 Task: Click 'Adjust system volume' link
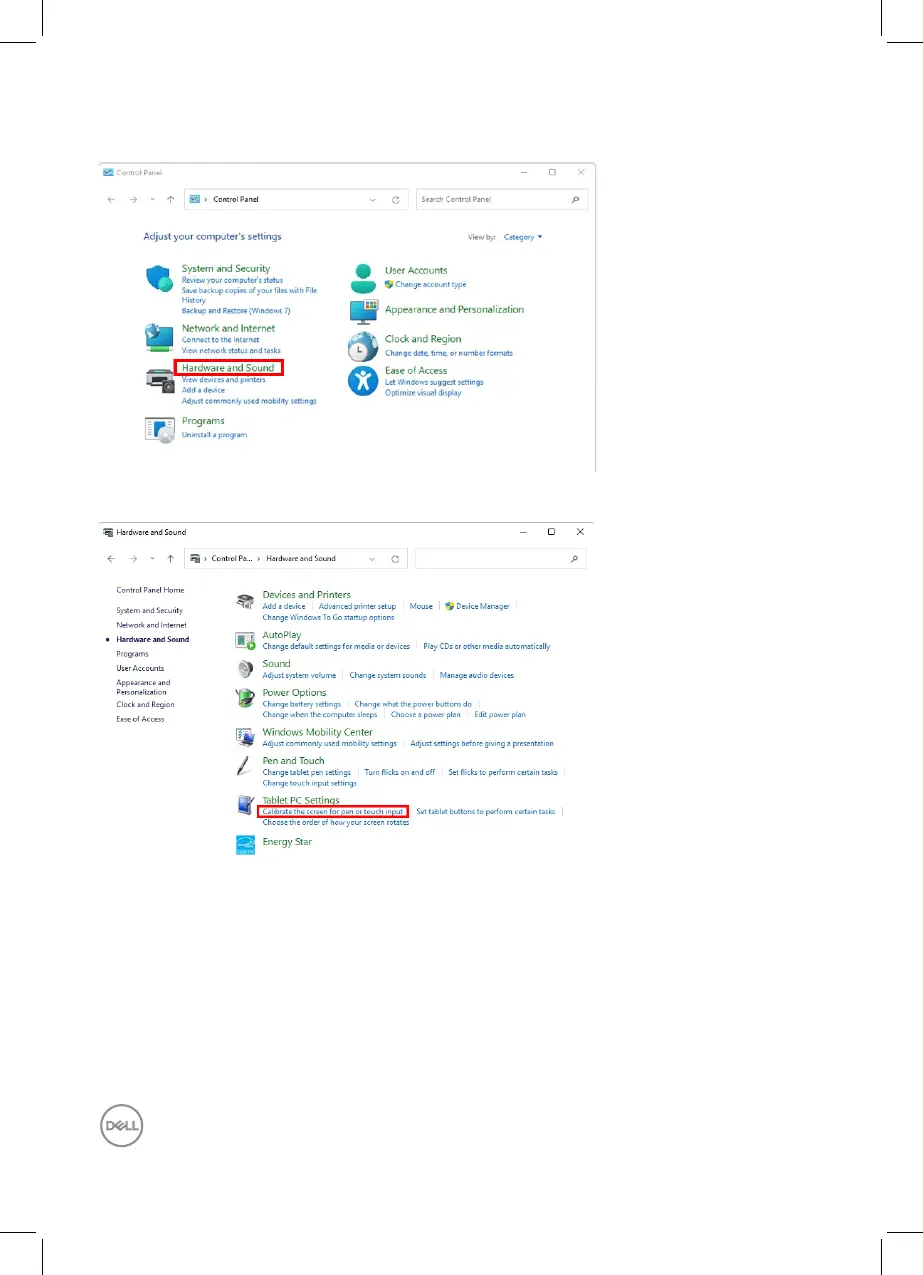tap(299, 675)
